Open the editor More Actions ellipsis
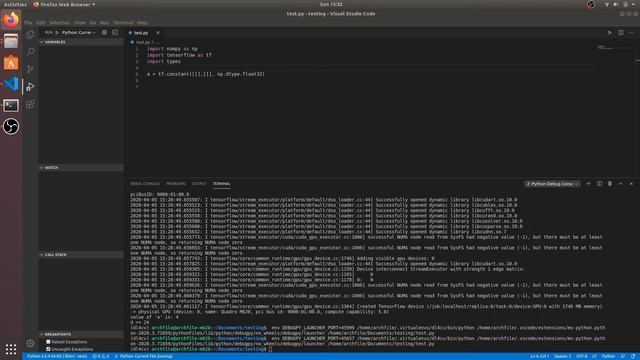Viewport: 640px width, 360px height. (631, 33)
